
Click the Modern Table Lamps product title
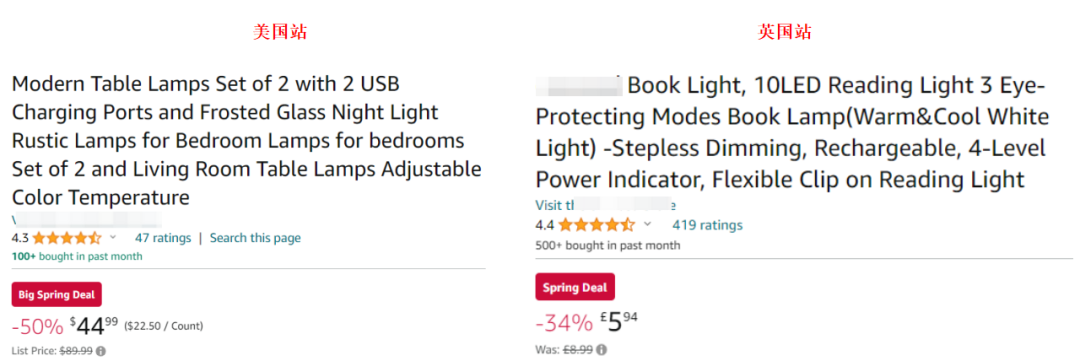(247, 141)
